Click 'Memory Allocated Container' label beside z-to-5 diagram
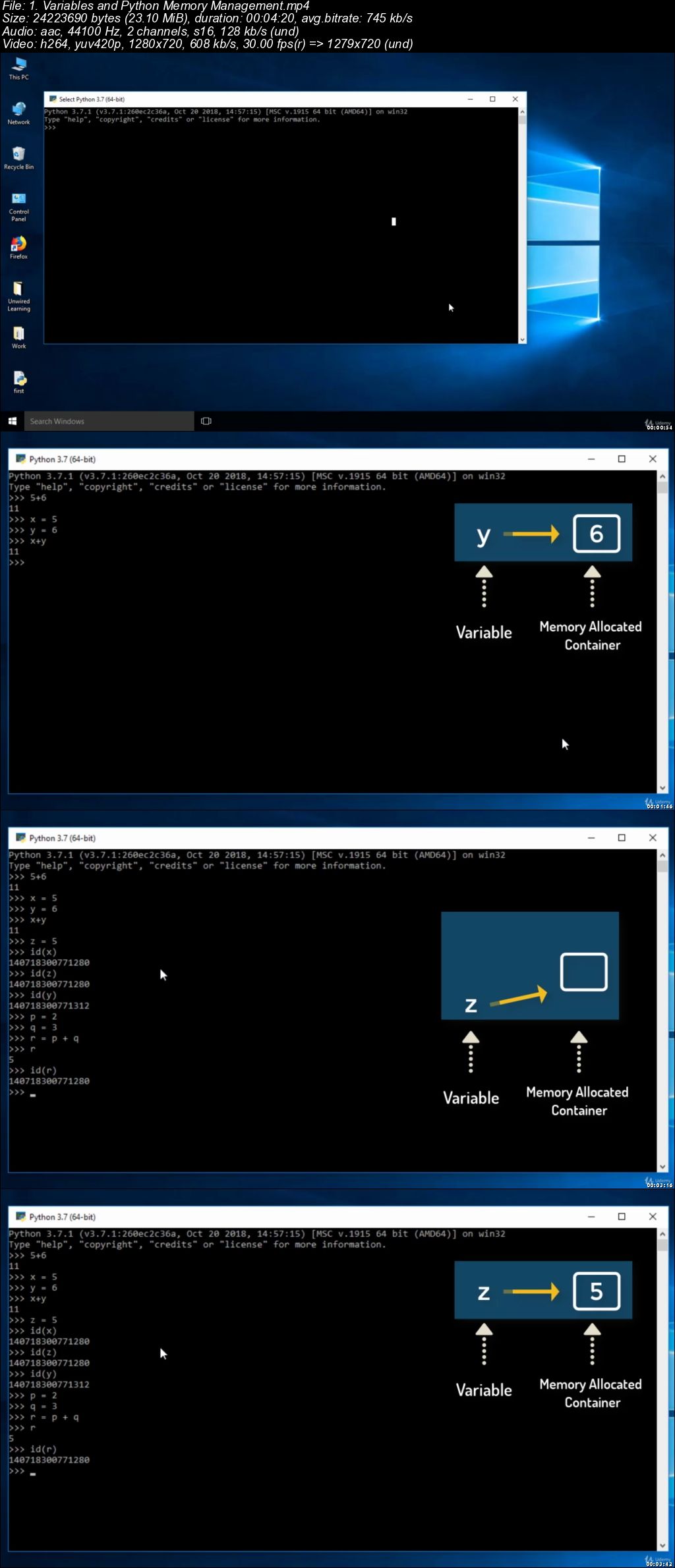 [591, 1393]
